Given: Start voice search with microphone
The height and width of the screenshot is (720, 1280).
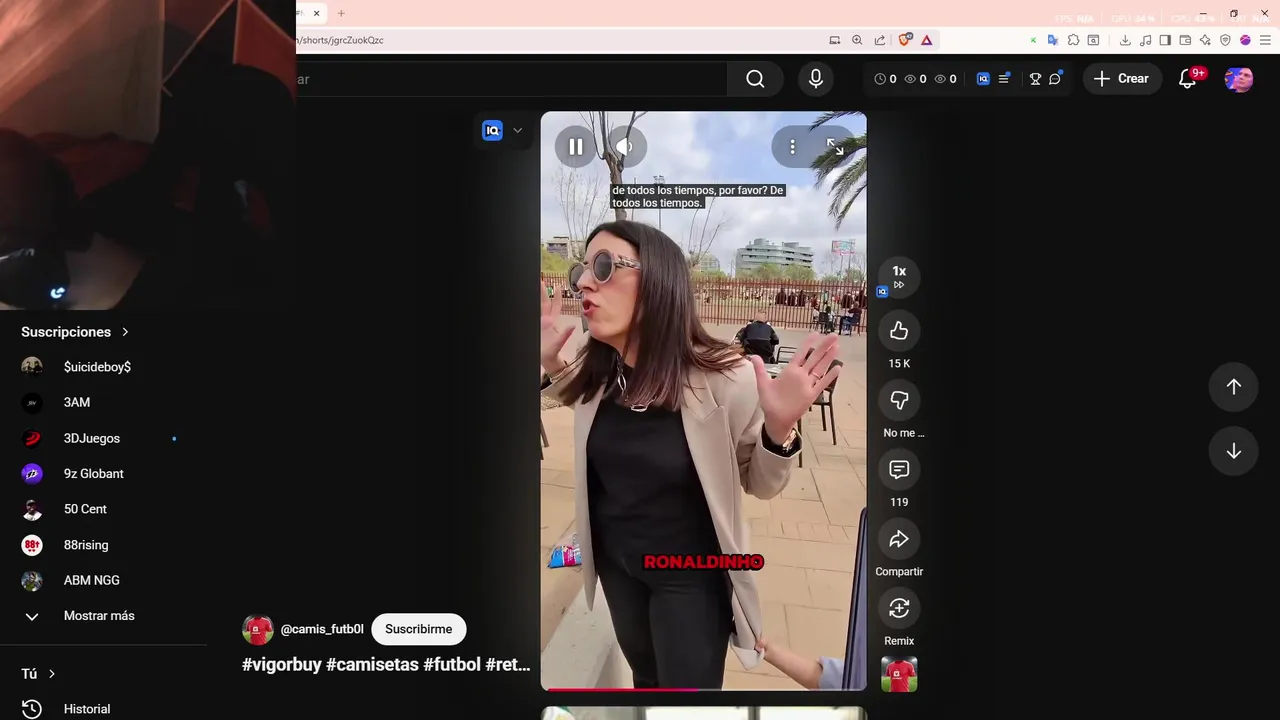Looking at the screenshot, I should [x=816, y=79].
